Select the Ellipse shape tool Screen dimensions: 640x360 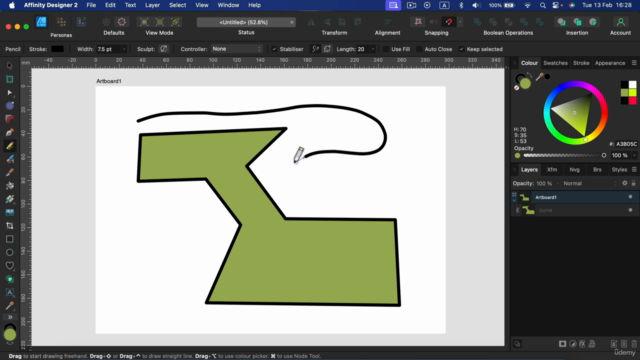[10, 252]
